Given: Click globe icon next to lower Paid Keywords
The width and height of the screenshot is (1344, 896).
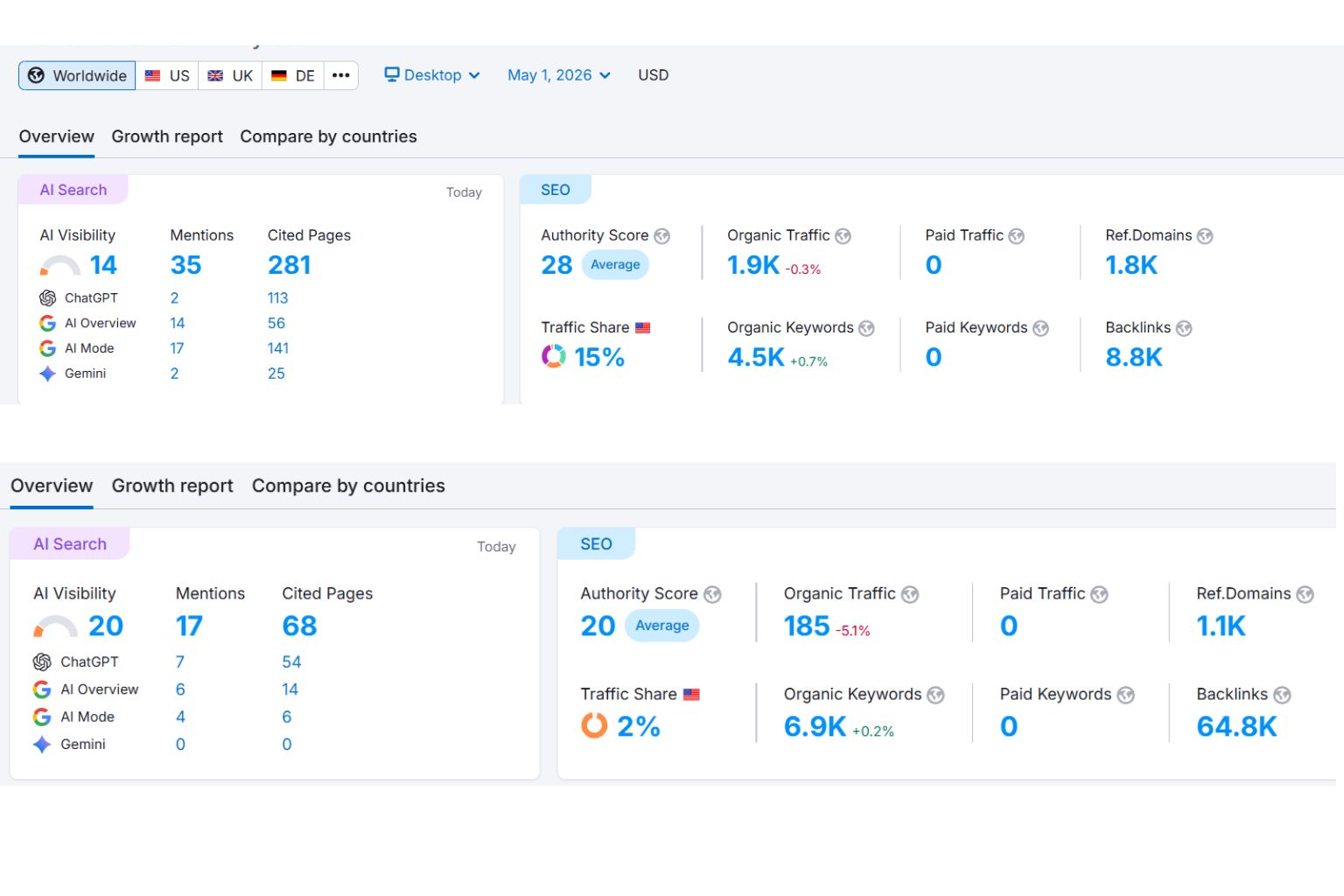Looking at the screenshot, I should coord(1126,696).
